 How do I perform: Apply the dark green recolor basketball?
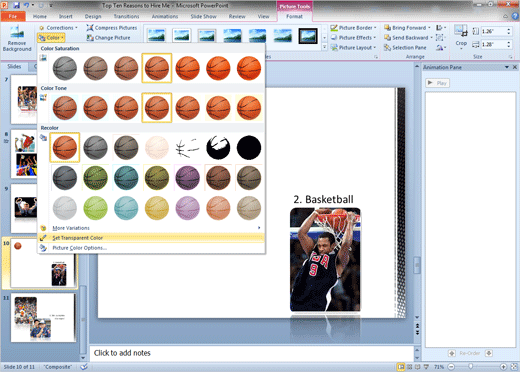point(96,178)
